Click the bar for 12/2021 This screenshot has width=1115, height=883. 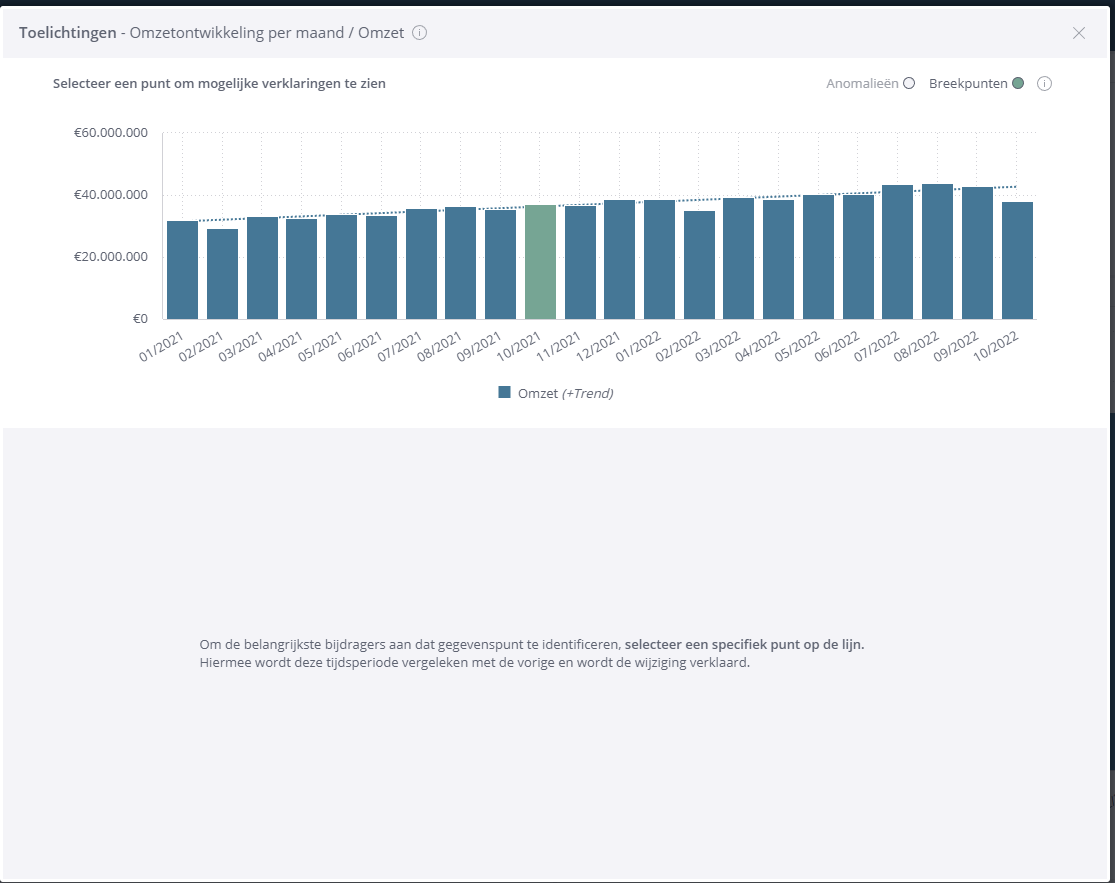(619, 260)
